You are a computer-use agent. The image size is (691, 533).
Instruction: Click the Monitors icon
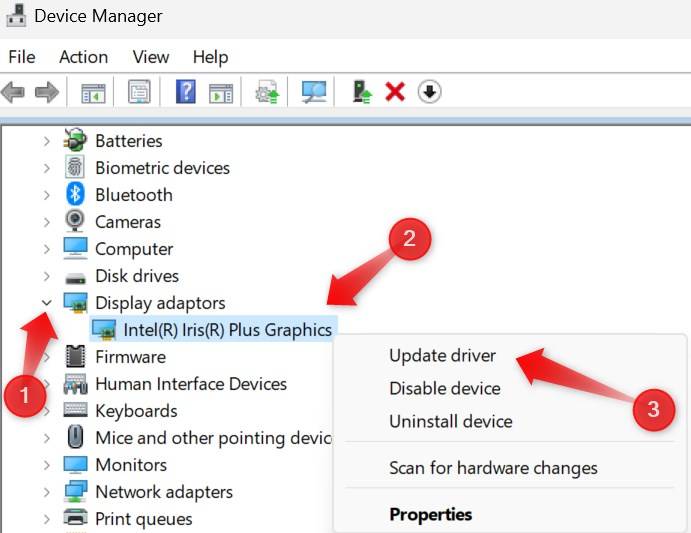point(75,465)
